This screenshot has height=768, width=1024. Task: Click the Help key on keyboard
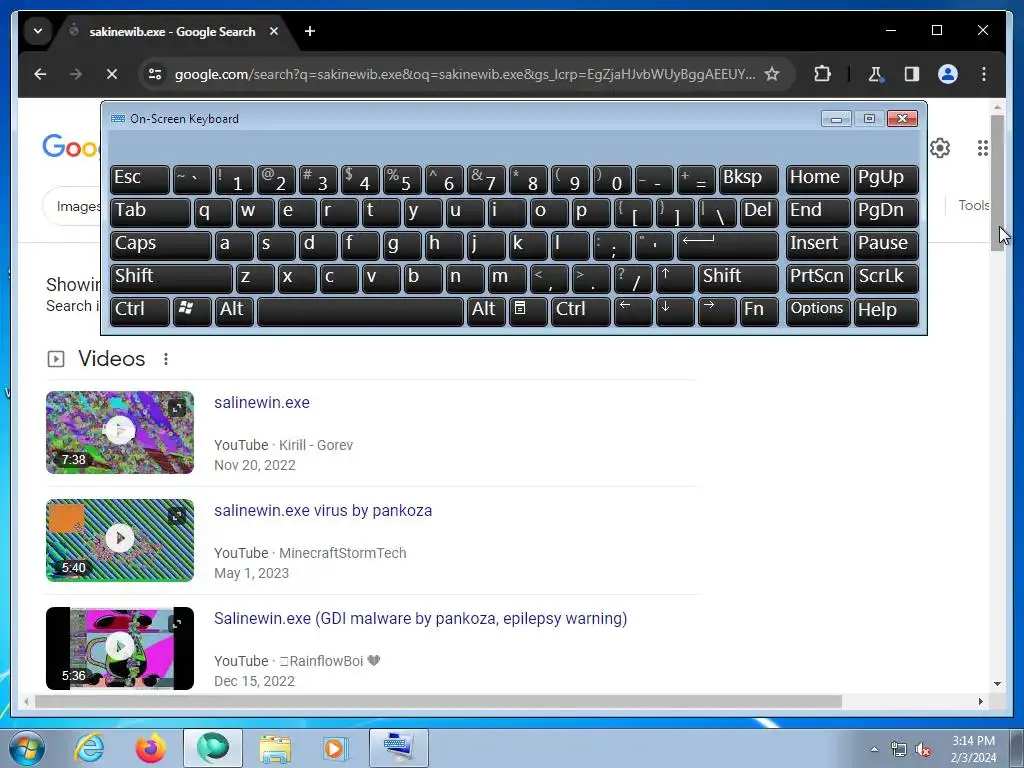click(886, 311)
